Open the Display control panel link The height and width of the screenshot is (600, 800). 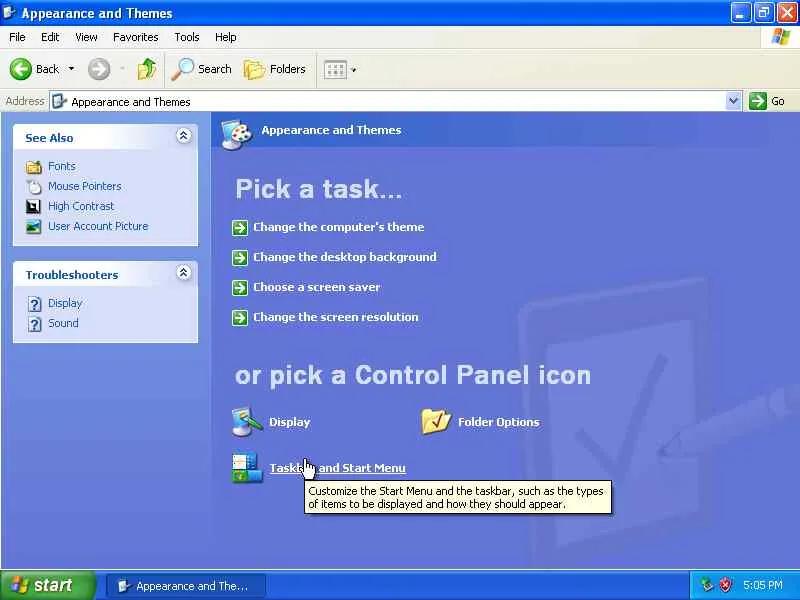(289, 422)
